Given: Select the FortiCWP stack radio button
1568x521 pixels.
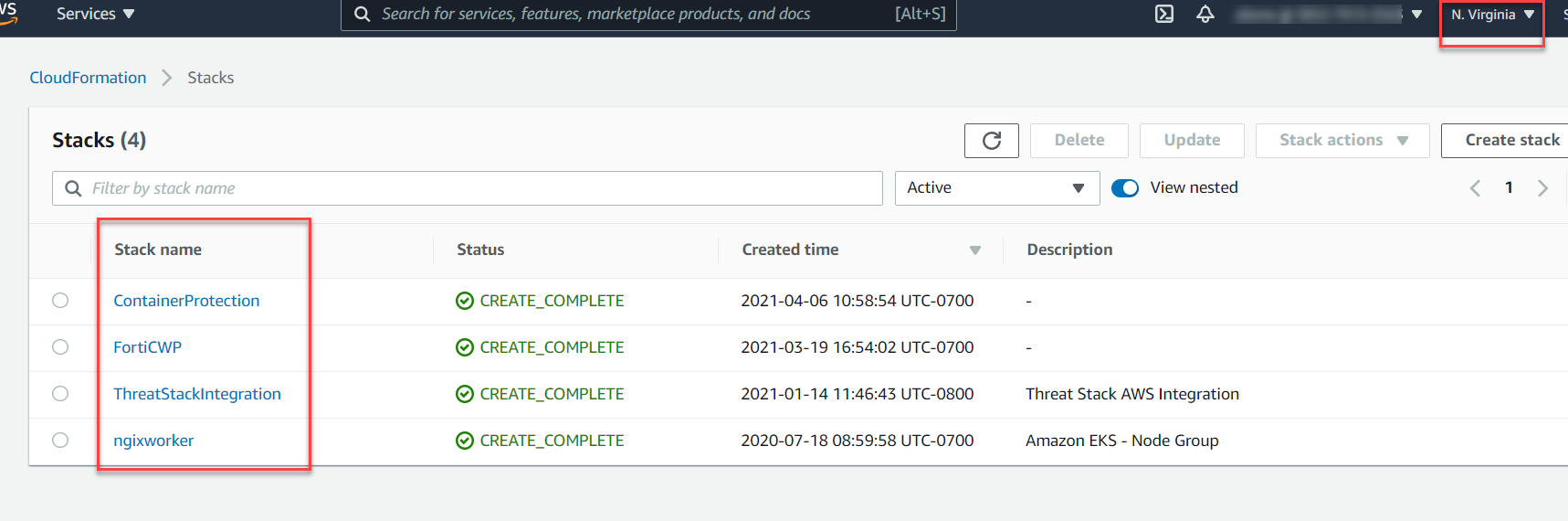Looking at the screenshot, I should point(60,347).
